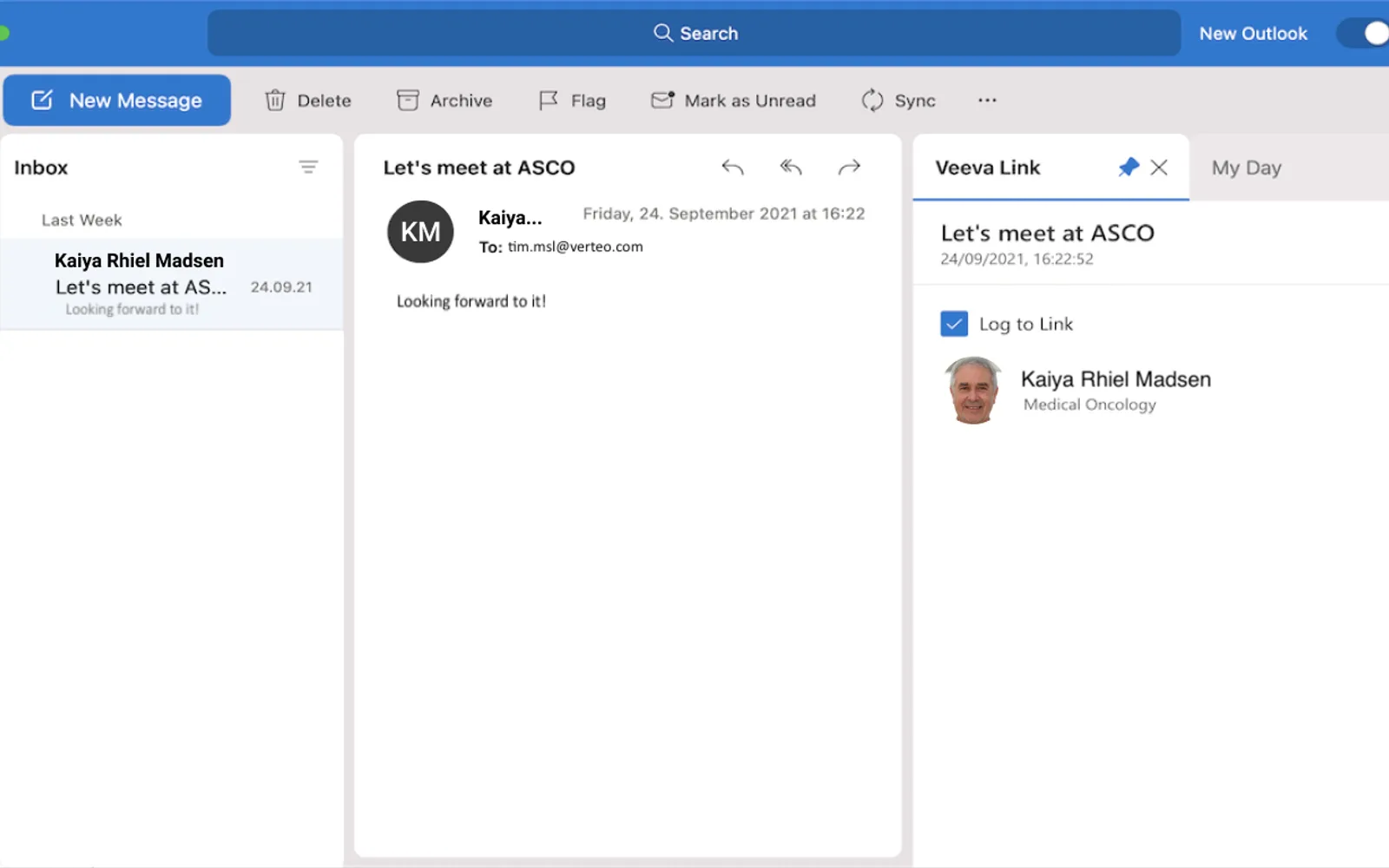The image size is (1389, 868).
Task: Open Kaiya Rhiel Madsen contact name in Veeva Link
Action: [x=1116, y=379]
